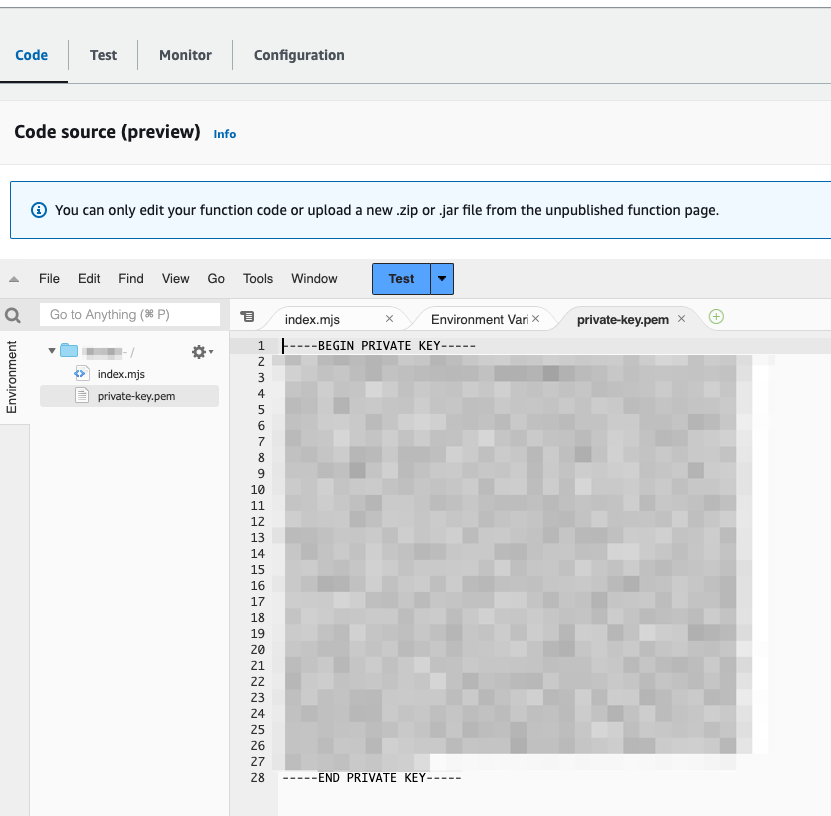The image size is (831, 816).
Task: Open the Test tab
Action: pyautogui.click(x=103, y=55)
